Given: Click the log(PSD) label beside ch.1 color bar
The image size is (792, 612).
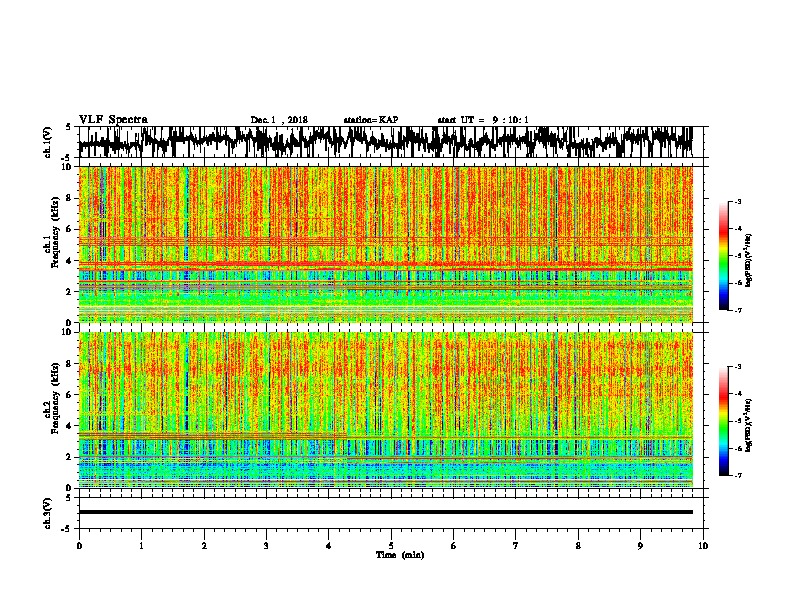Looking at the screenshot, I should pyautogui.click(x=749, y=260).
